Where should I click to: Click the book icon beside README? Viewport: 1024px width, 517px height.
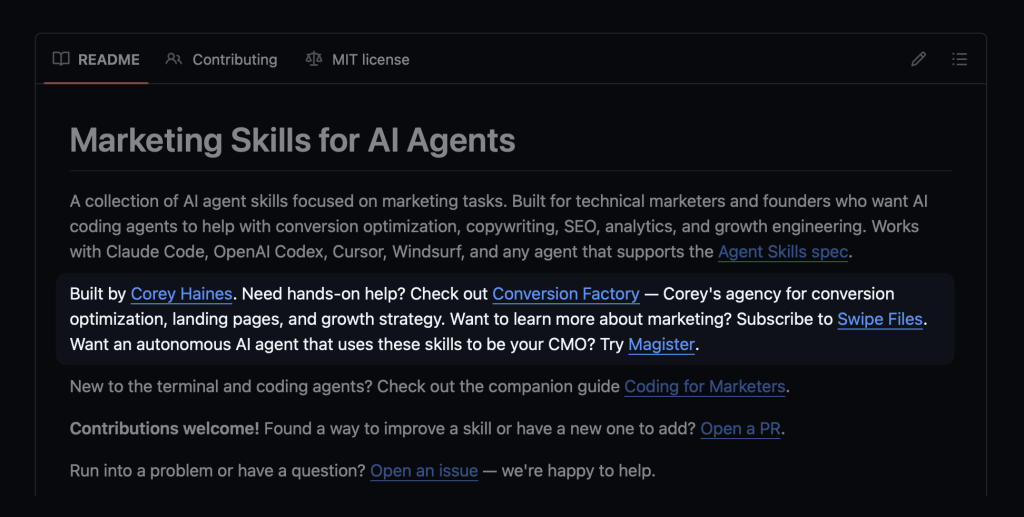coord(61,59)
